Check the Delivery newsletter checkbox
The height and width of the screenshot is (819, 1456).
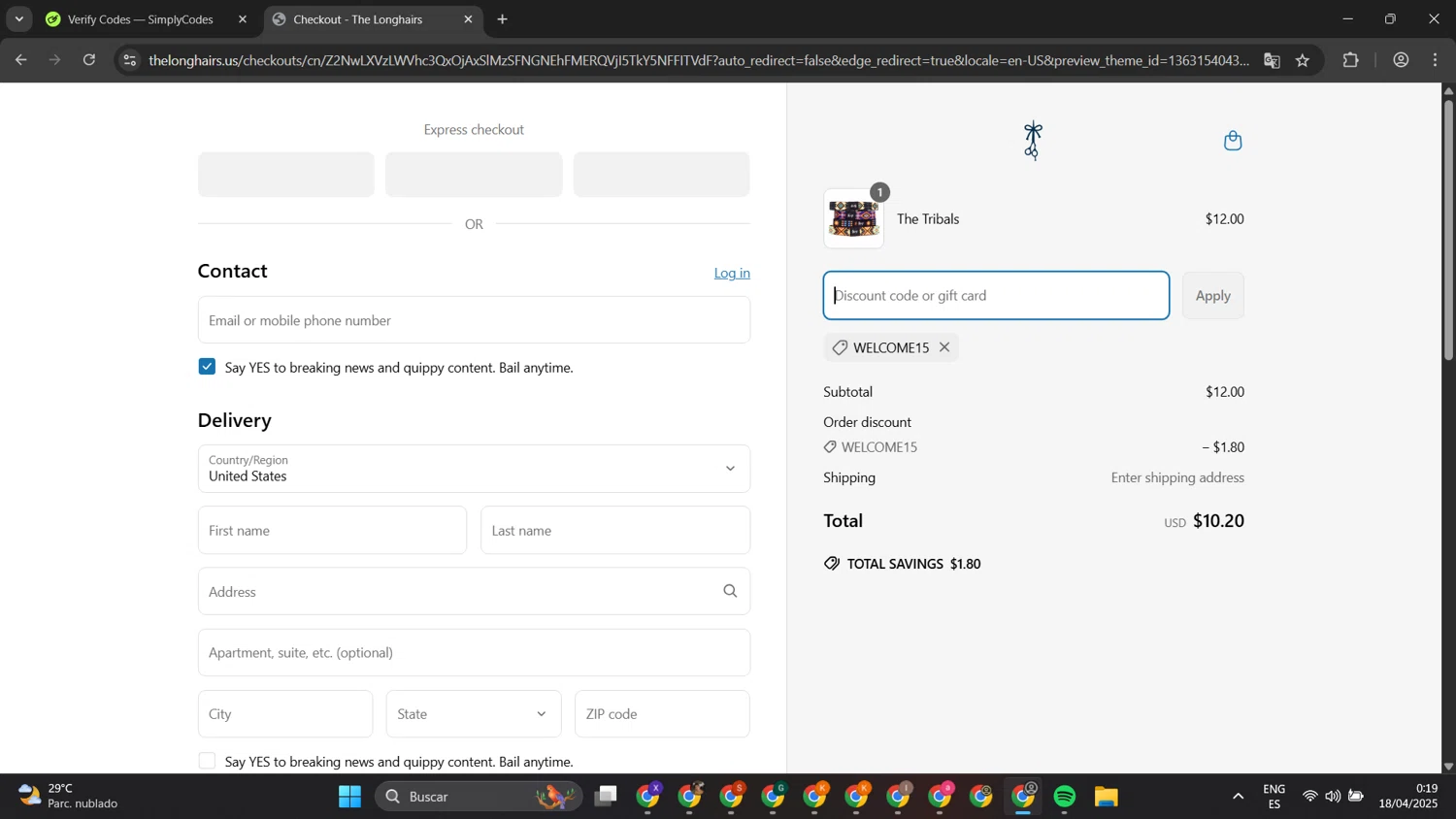(207, 762)
